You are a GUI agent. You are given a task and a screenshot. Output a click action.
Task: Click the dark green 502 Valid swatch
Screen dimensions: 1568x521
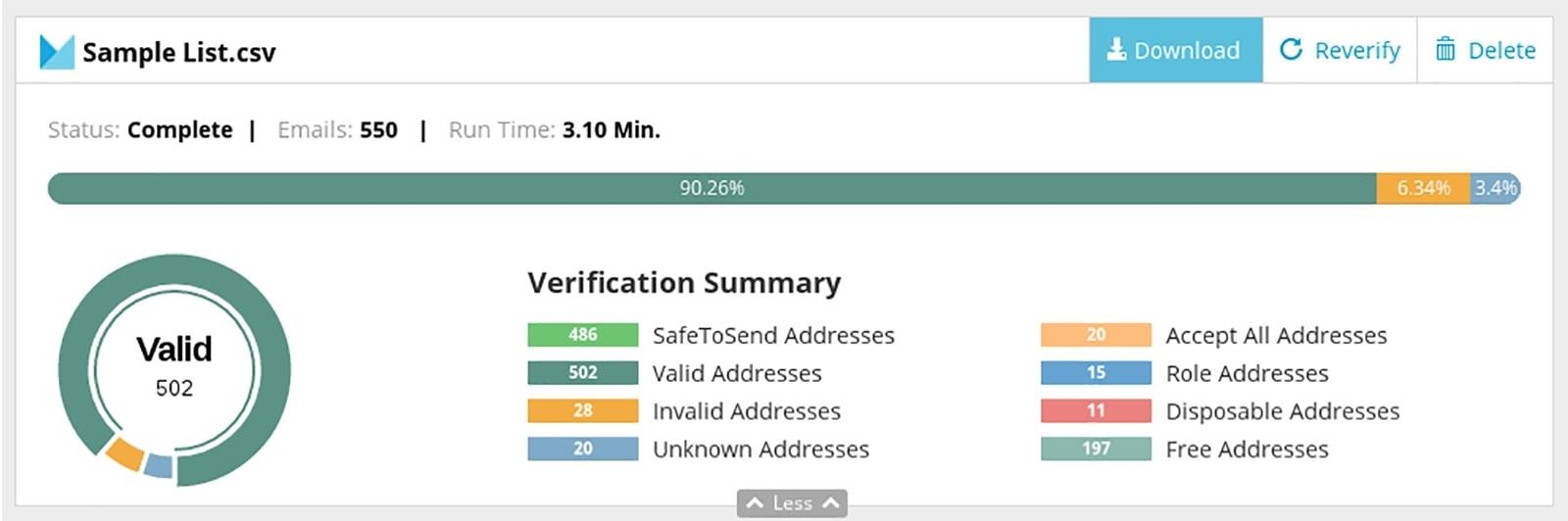coord(582,373)
